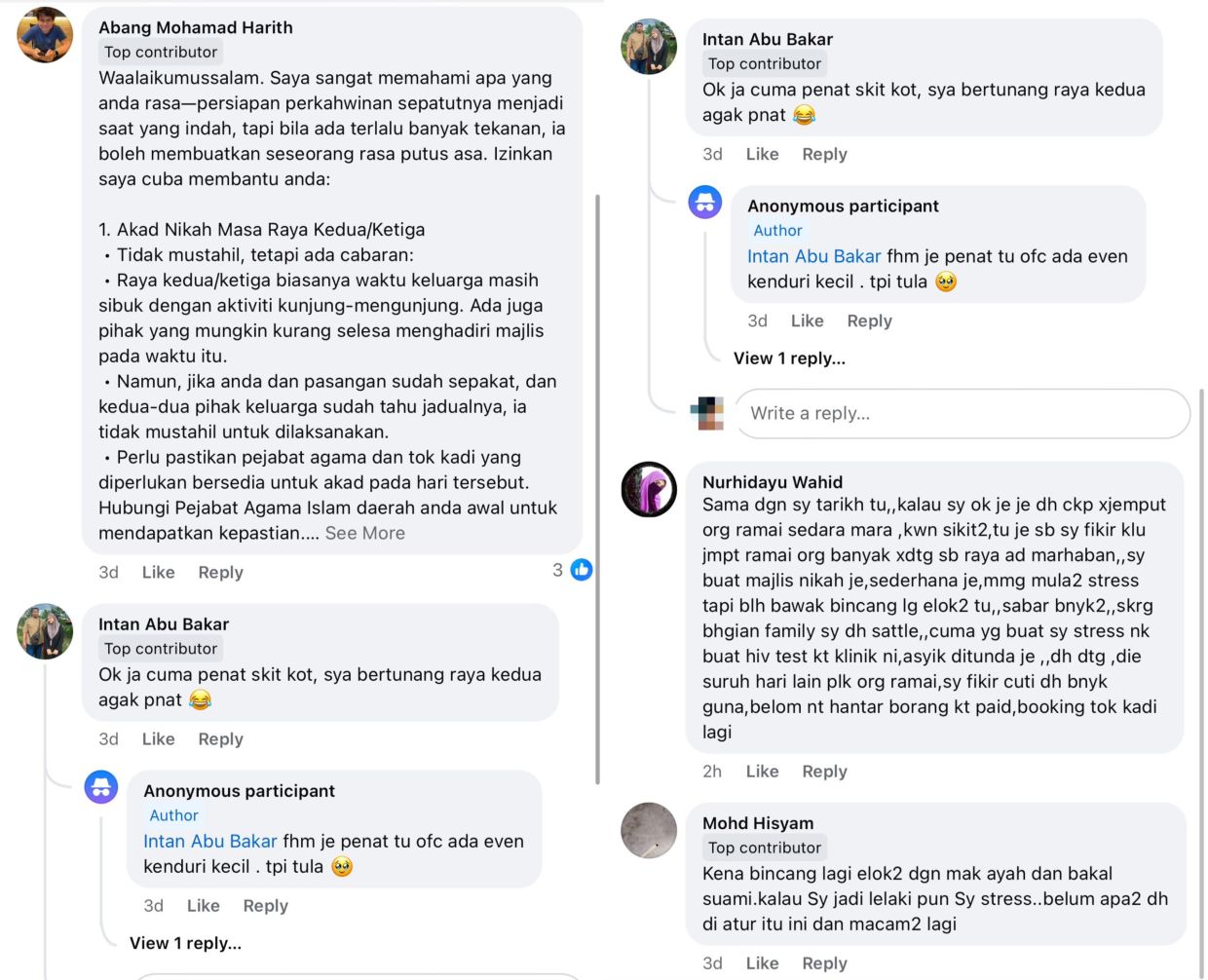The width and height of the screenshot is (1208, 980).
Task: Expand View 1 reply in the right thread
Action: coord(789,358)
